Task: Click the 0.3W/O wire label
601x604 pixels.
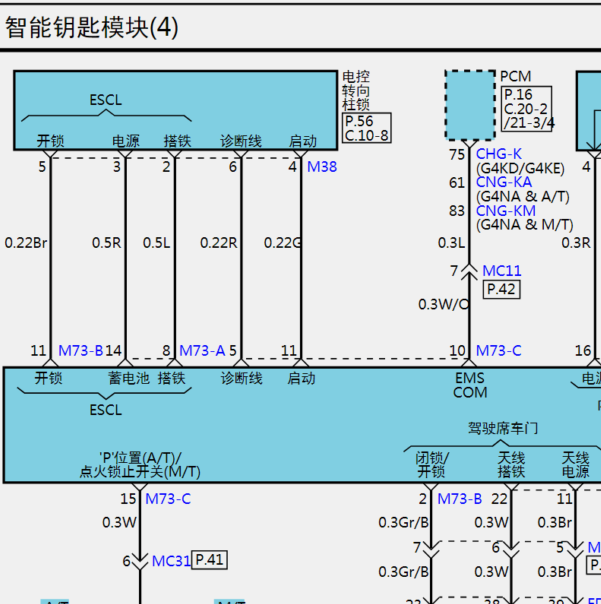Action: [x=444, y=305]
